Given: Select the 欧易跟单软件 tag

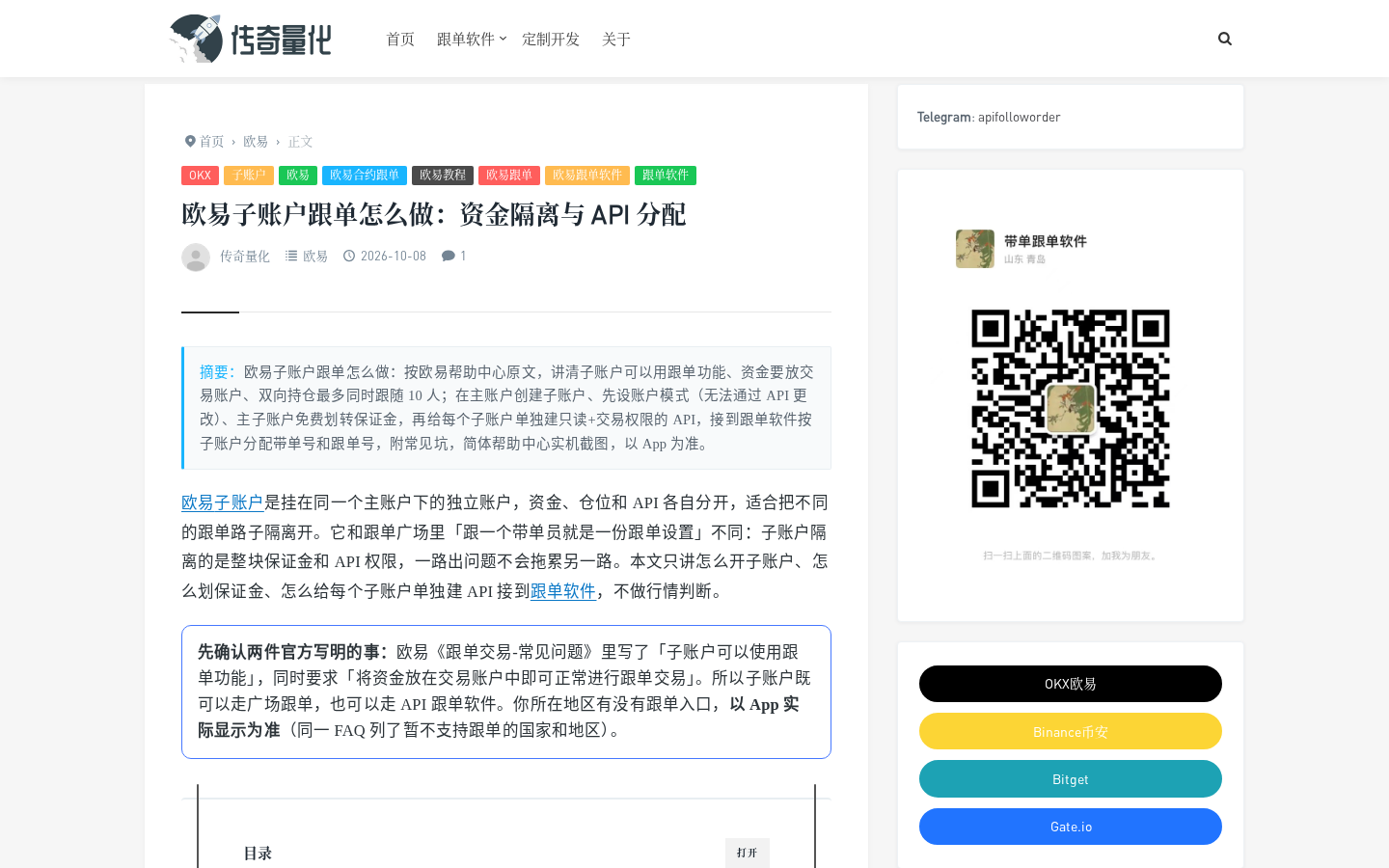Looking at the screenshot, I should tap(587, 176).
